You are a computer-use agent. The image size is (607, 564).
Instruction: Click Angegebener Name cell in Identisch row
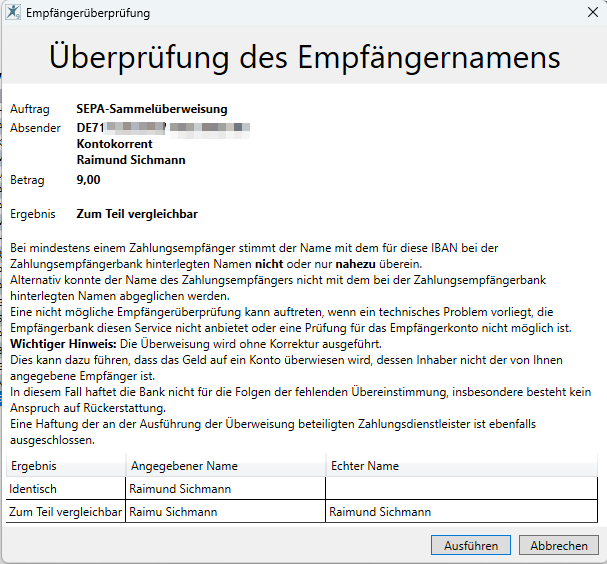(180, 489)
